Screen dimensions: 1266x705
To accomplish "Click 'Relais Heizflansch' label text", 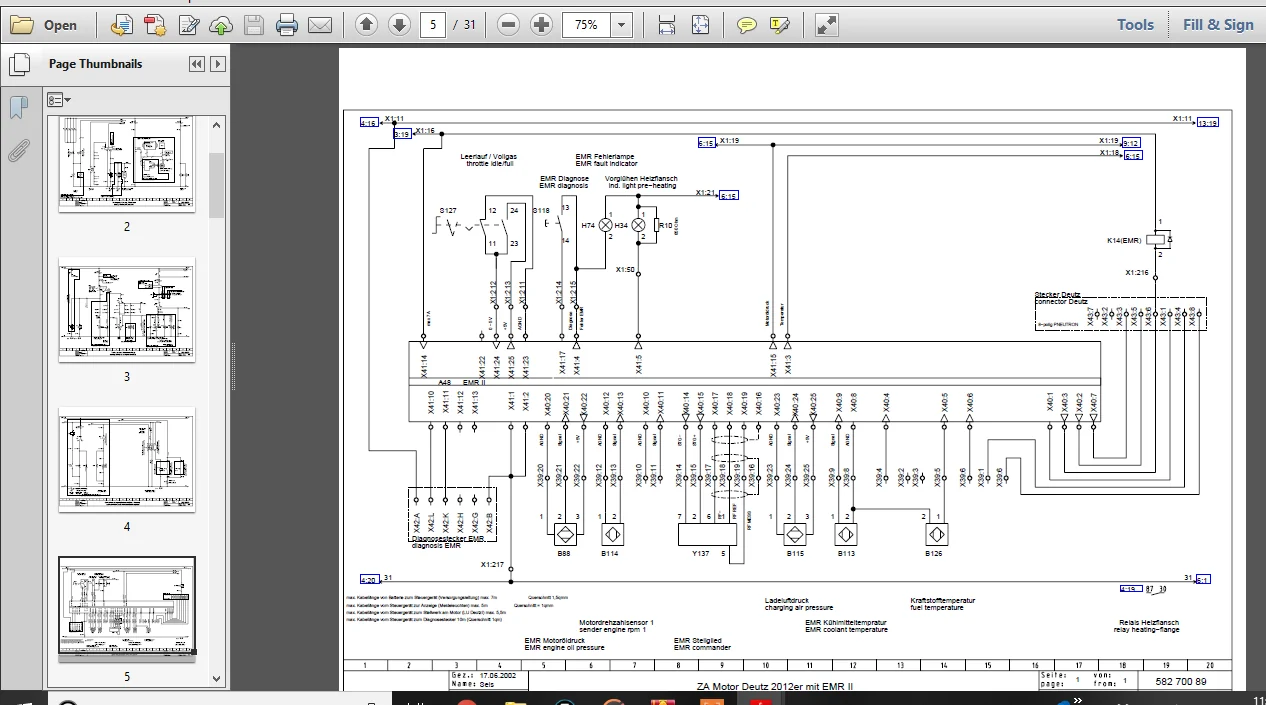I will pyautogui.click(x=1147, y=622).
